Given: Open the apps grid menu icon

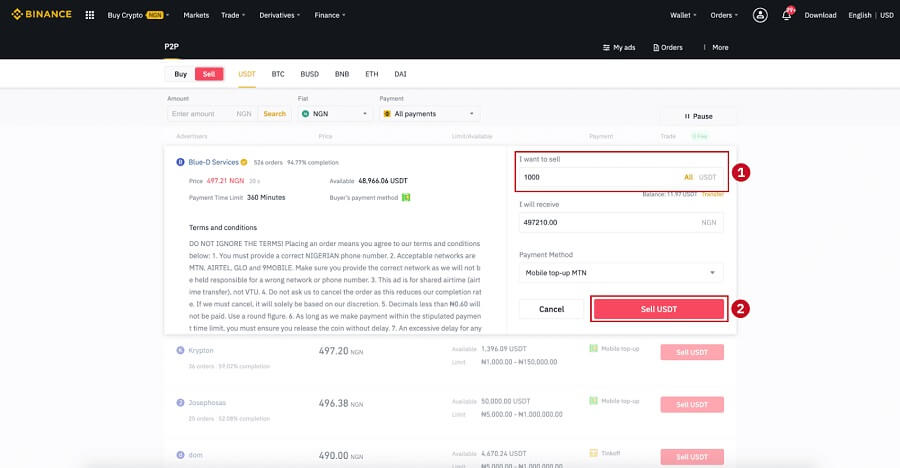Looking at the screenshot, I should coord(90,15).
